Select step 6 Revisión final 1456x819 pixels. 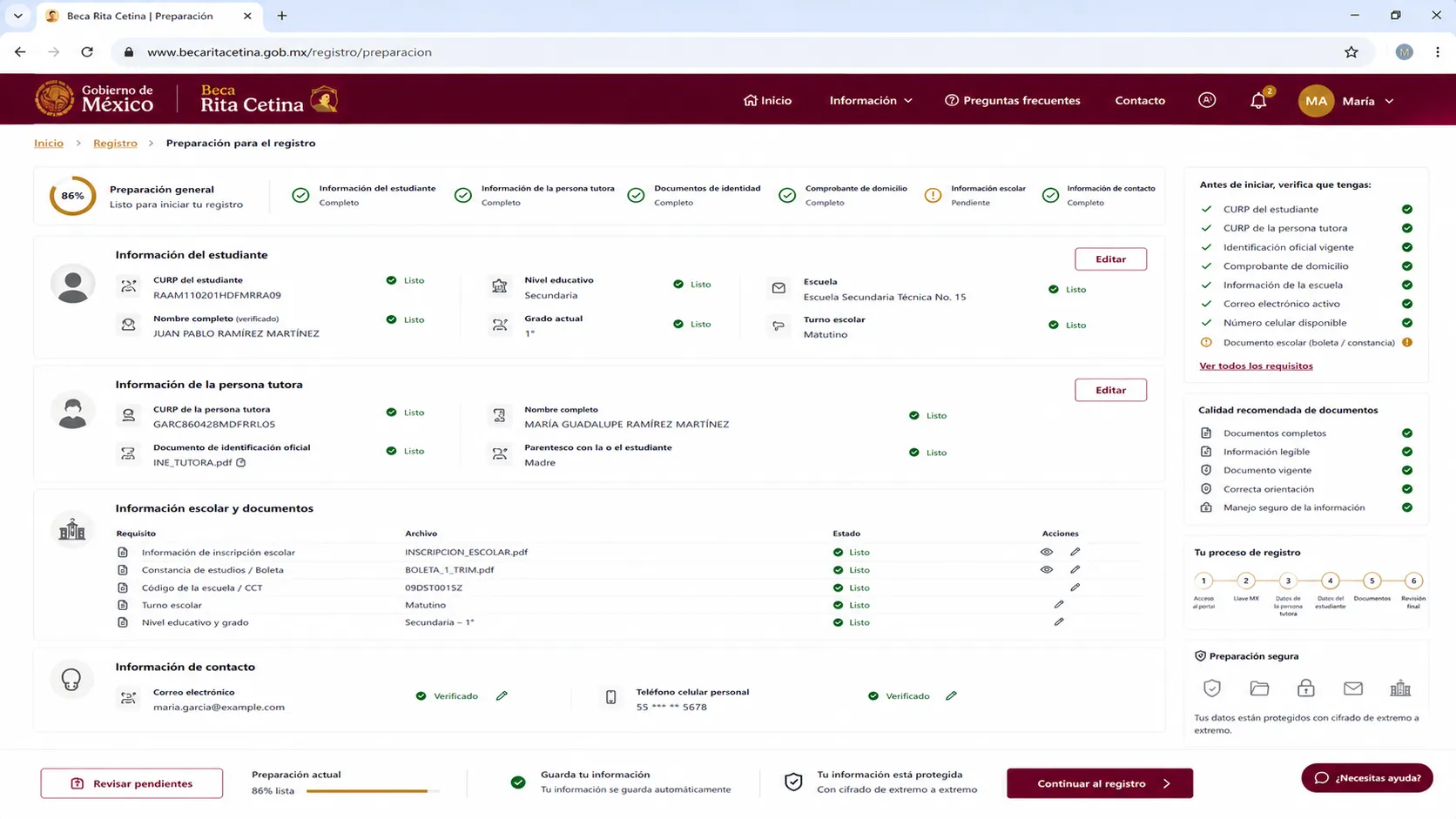[x=1413, y=581]
